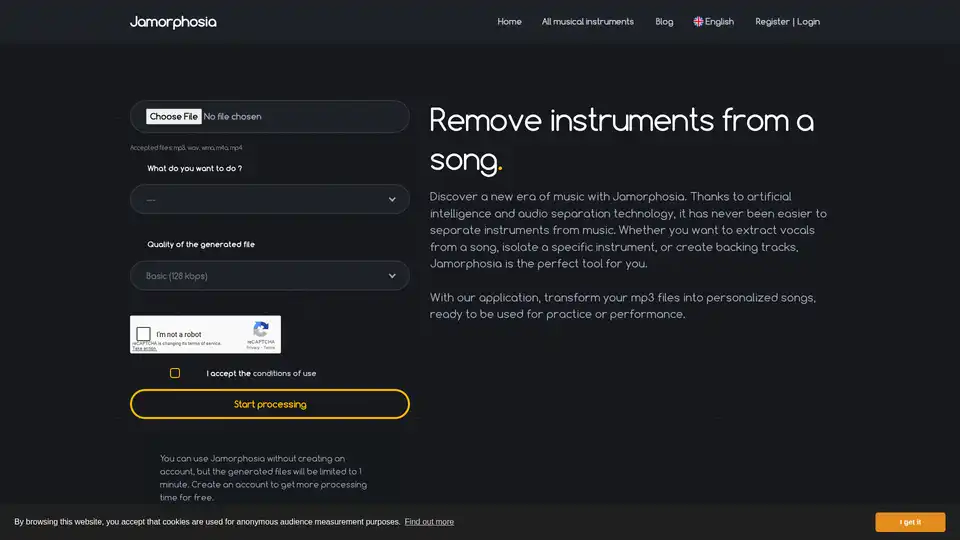Open the English language selector

pyautogui.click(x=719, y=21)
